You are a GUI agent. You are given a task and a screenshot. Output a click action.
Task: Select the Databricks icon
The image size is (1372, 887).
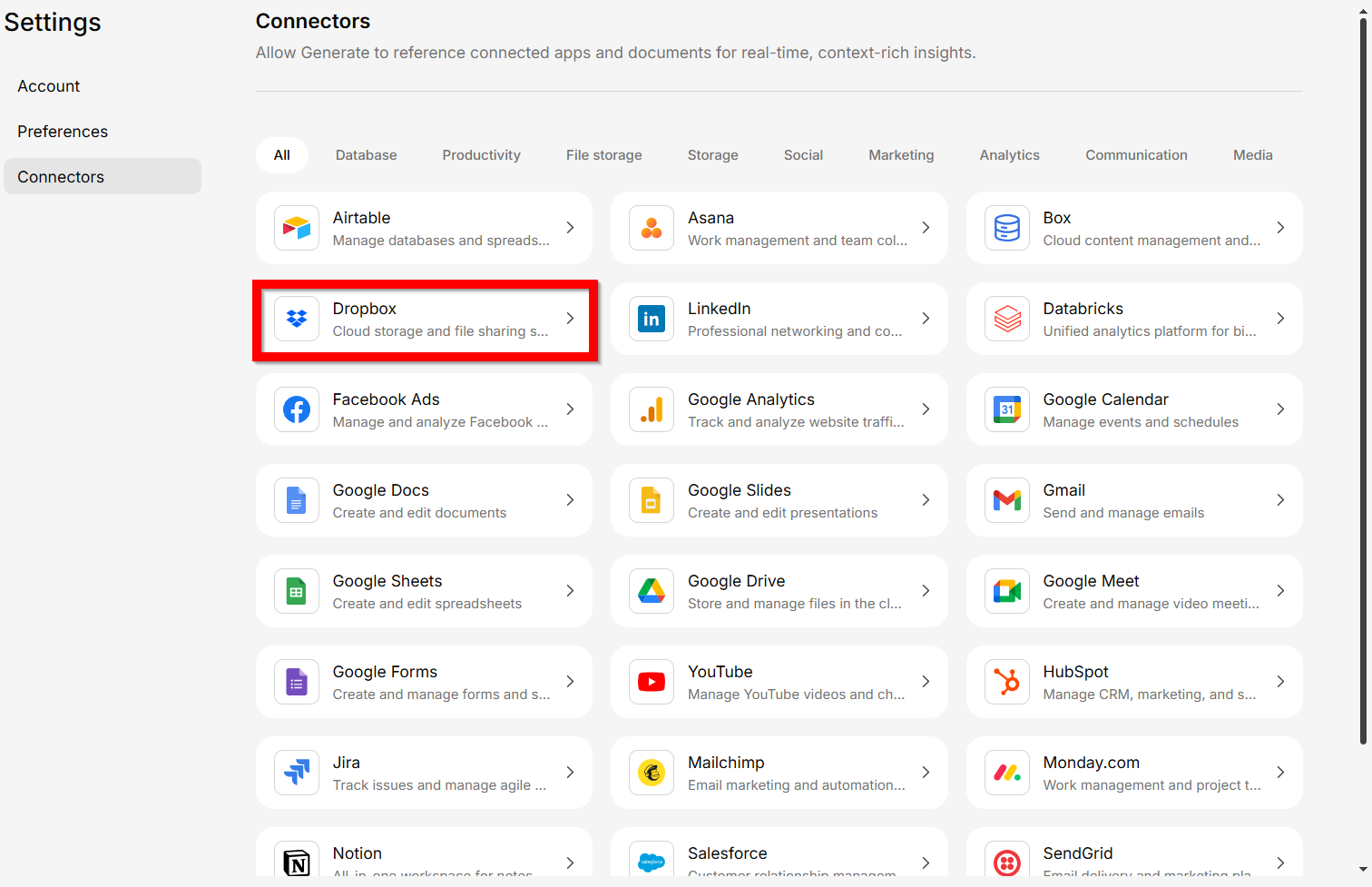(1007, 319)
